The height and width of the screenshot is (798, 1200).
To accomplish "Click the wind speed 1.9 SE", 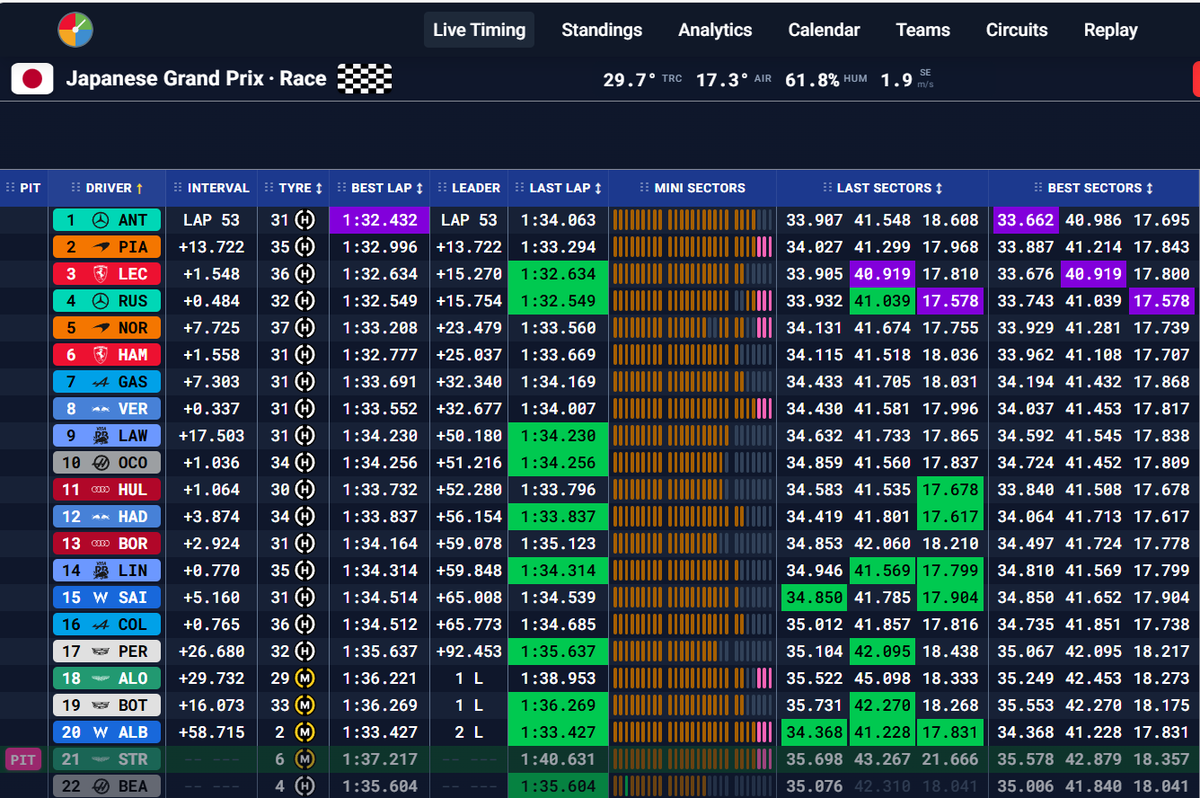I will (x=907, y=79).
